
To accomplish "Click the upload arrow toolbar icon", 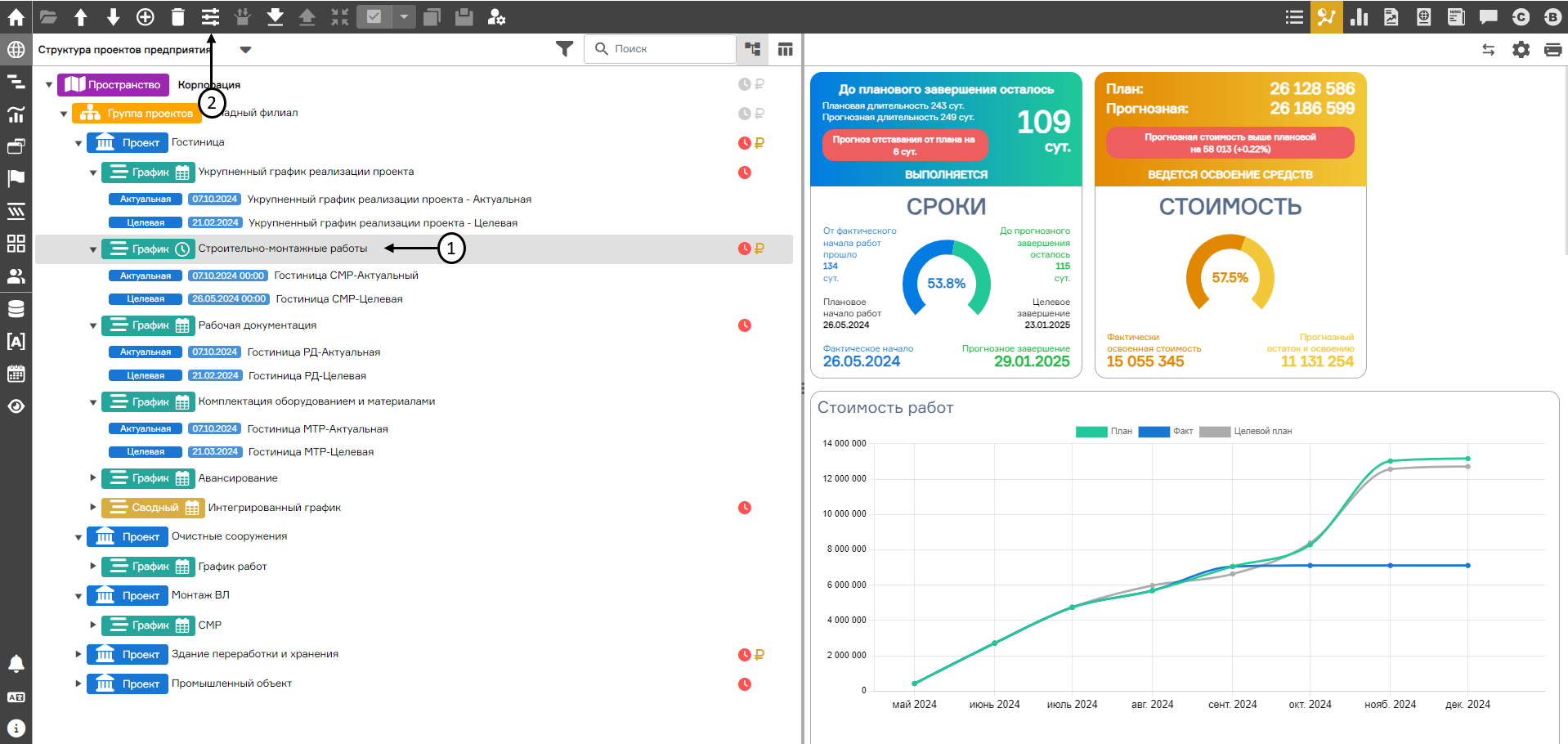I will tap(307, 16).
